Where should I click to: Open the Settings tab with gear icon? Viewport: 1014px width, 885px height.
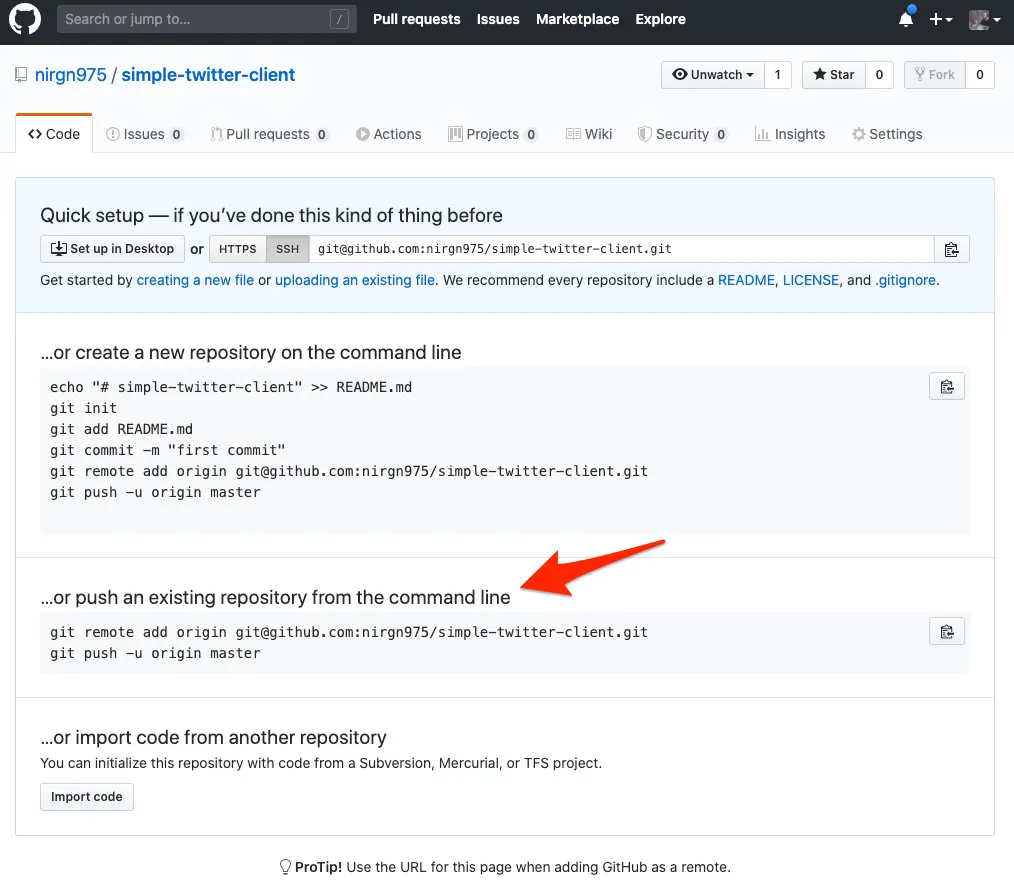point(886,134)
